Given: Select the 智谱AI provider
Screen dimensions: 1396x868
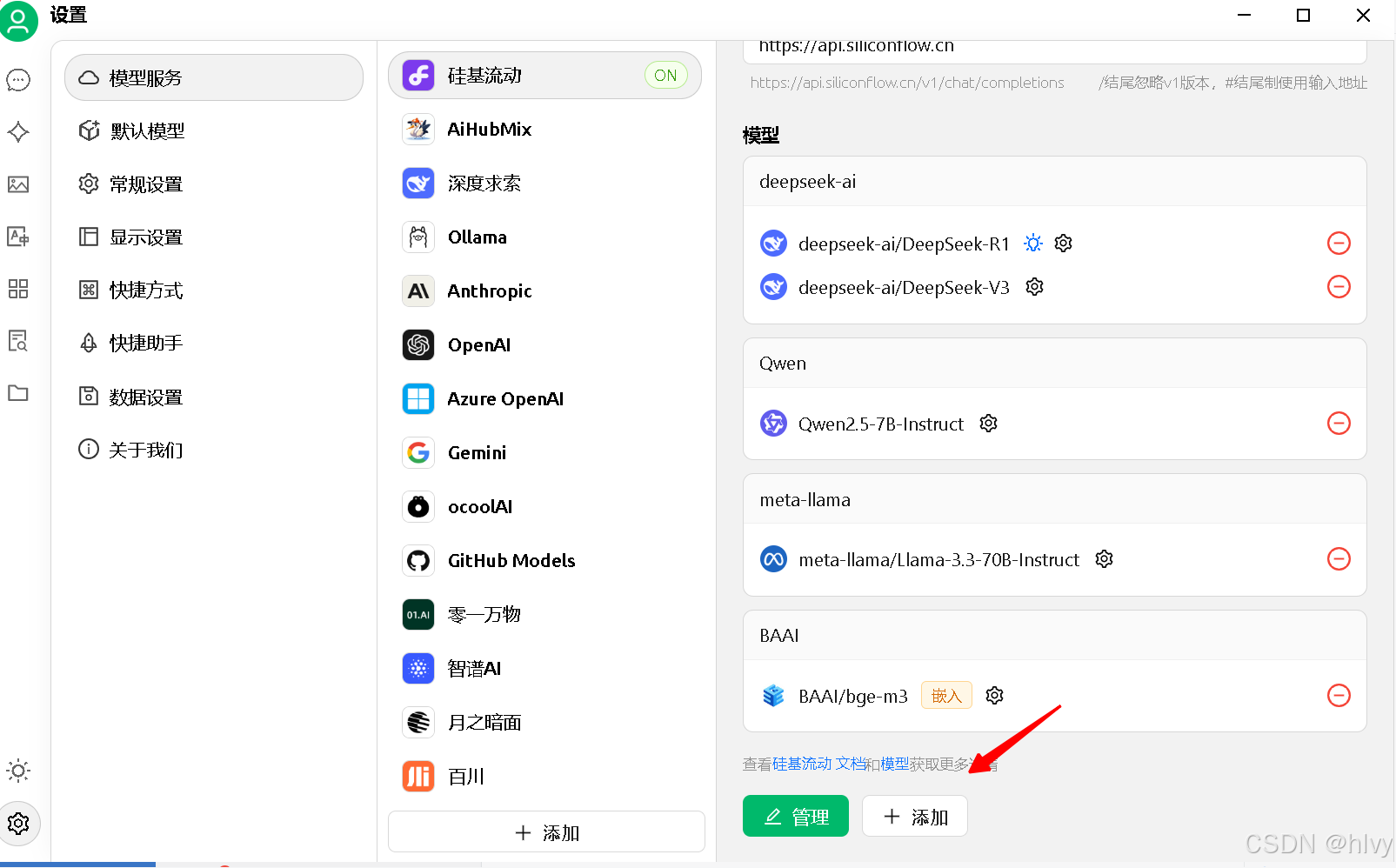Looking at the screenshot, I should pos(544,669).
